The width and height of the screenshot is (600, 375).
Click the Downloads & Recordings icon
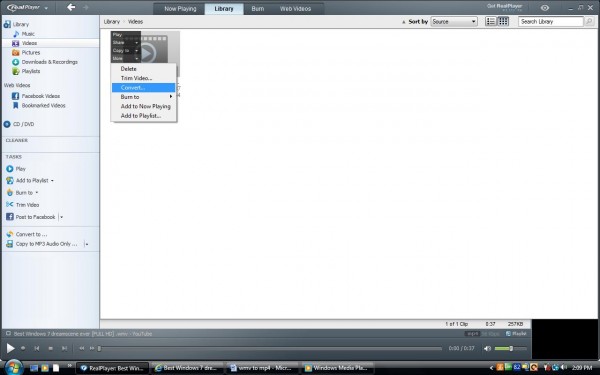click(15, 62)
